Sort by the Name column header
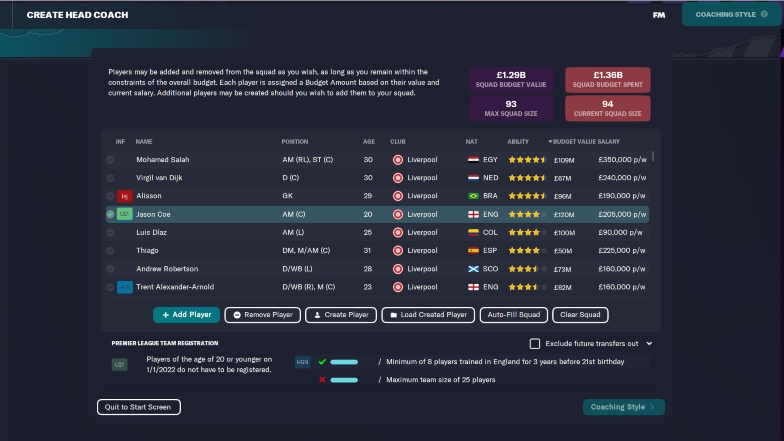The image size is (784, 441). (x=144, y=142)
